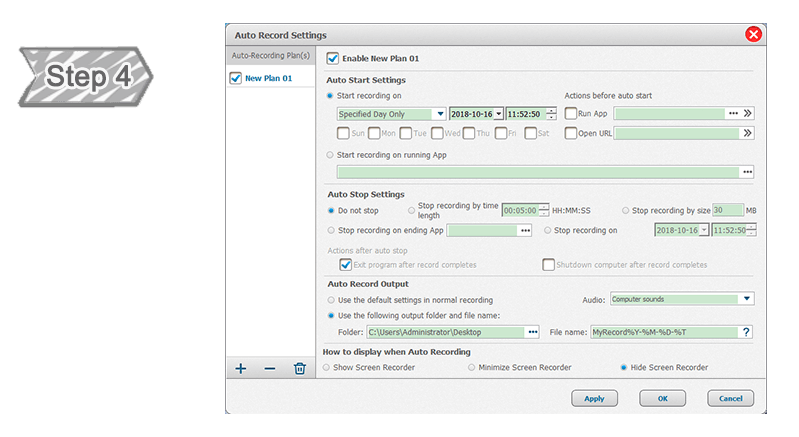Click question mark icon beside File name
Viewport: 799px width, 437px height.
pos(746,332)
